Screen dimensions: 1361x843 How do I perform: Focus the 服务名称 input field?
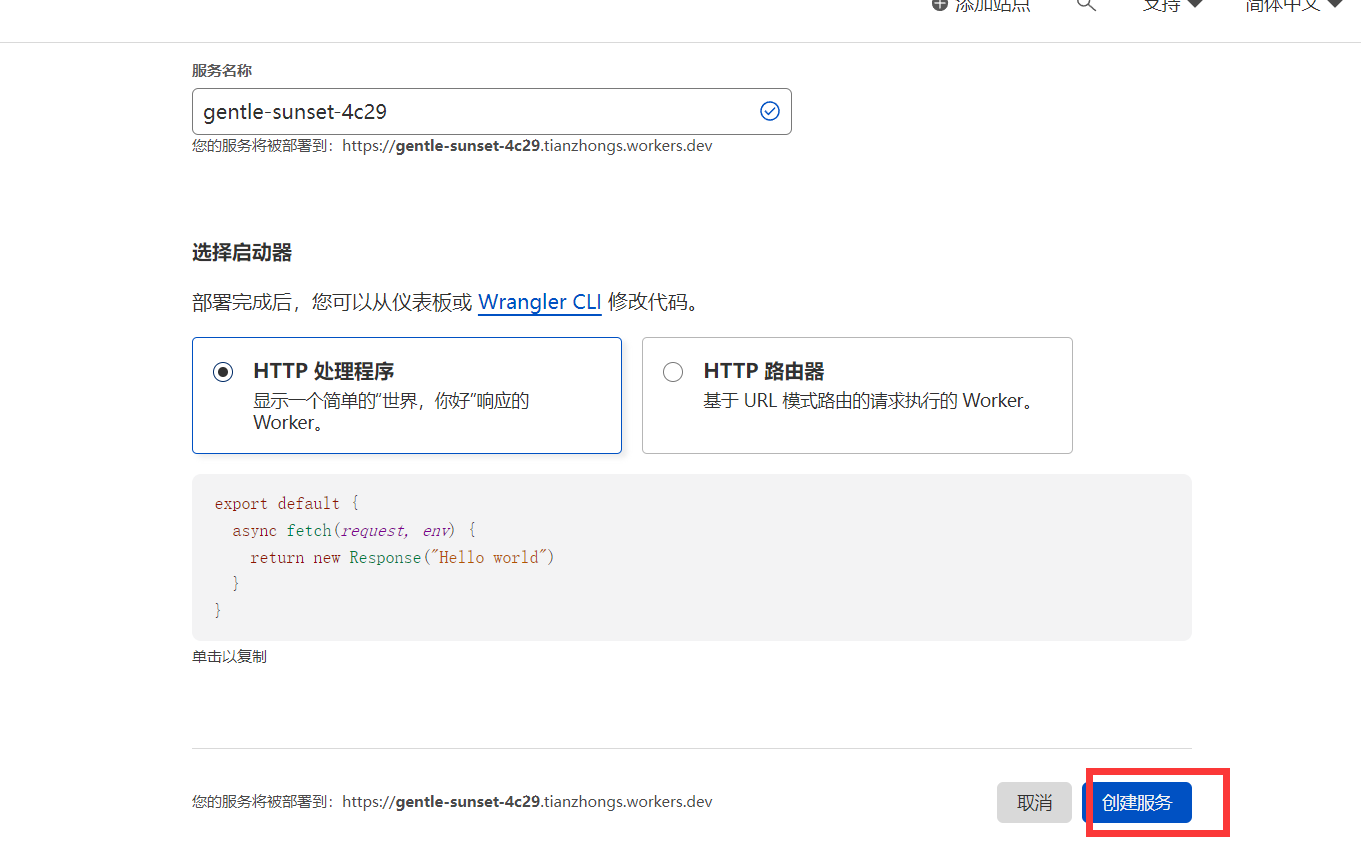click(x=470, y=112)
